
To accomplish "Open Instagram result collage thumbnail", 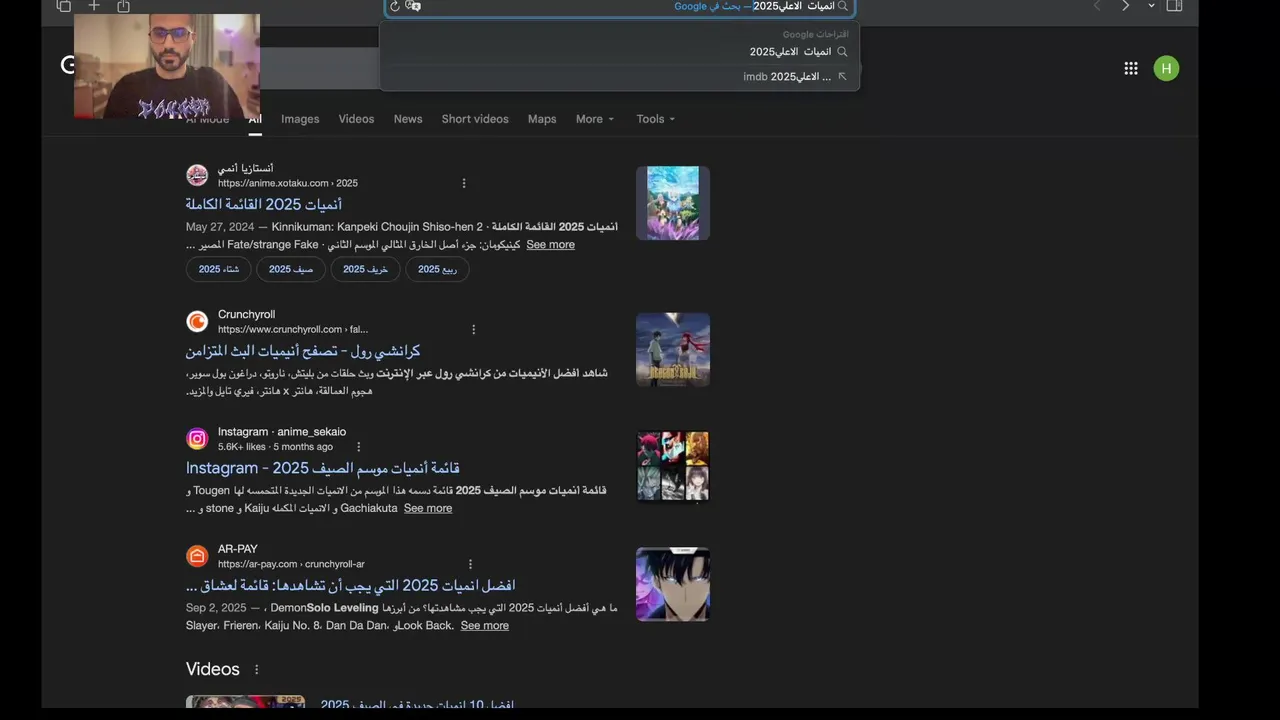I will [673, 466].
